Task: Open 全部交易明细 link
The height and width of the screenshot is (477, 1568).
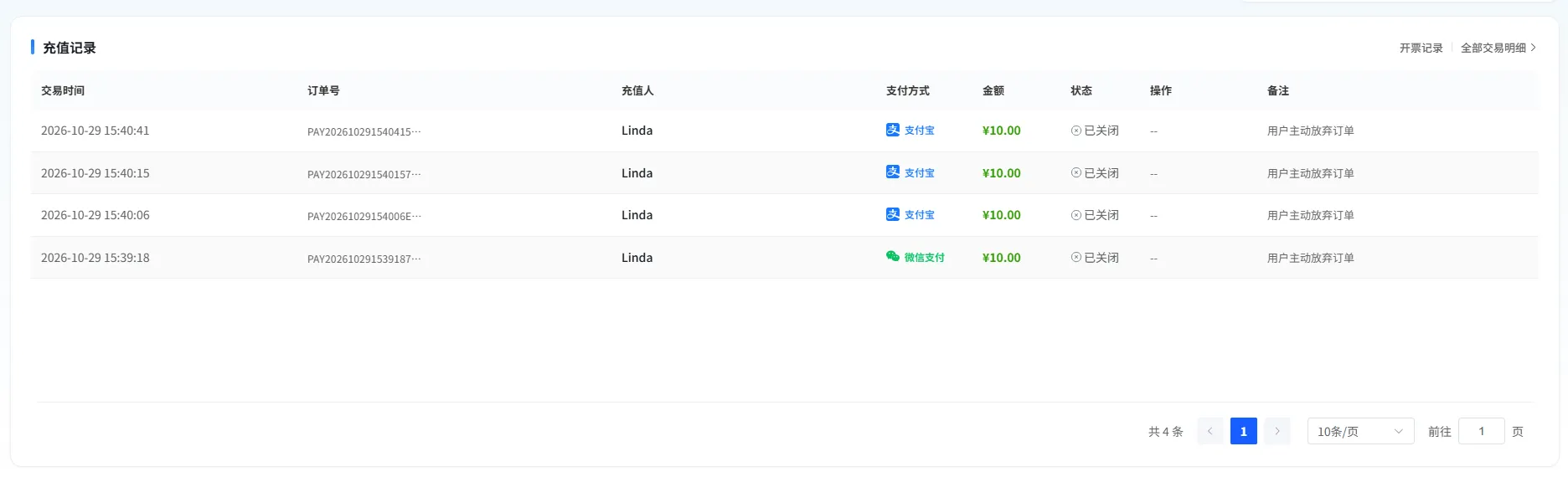Action: tap(1498, 48)
